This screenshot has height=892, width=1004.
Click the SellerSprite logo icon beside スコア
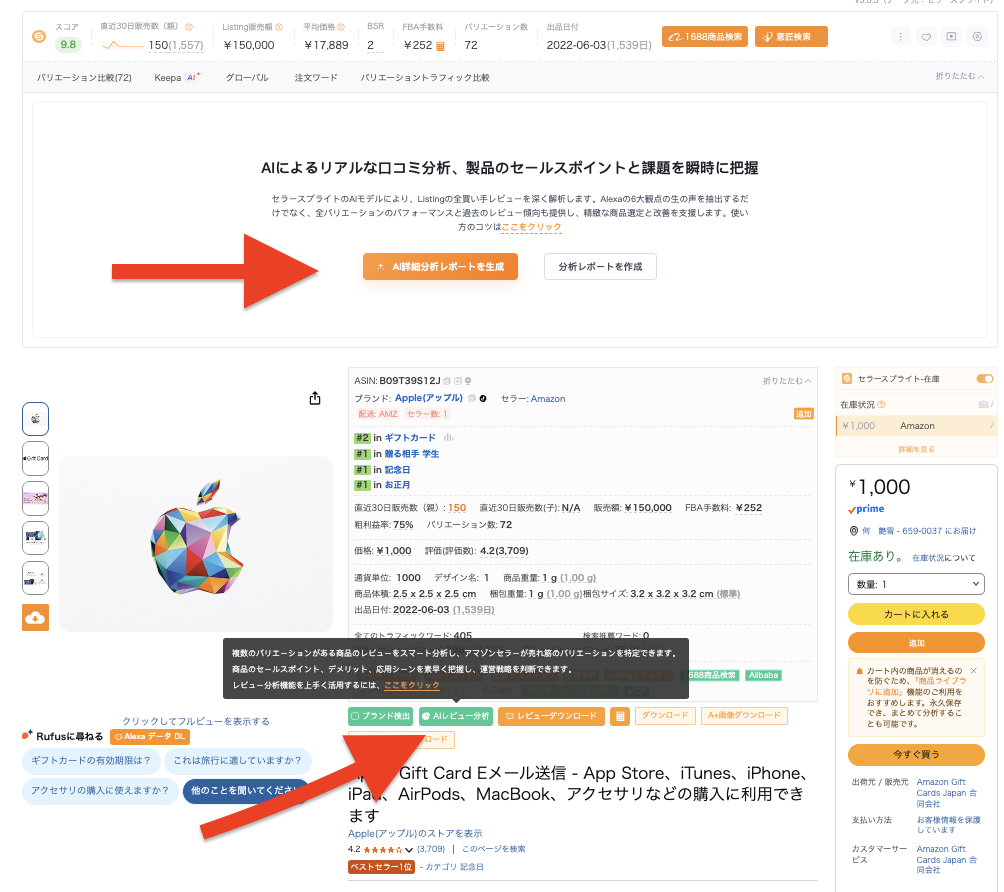39,36
